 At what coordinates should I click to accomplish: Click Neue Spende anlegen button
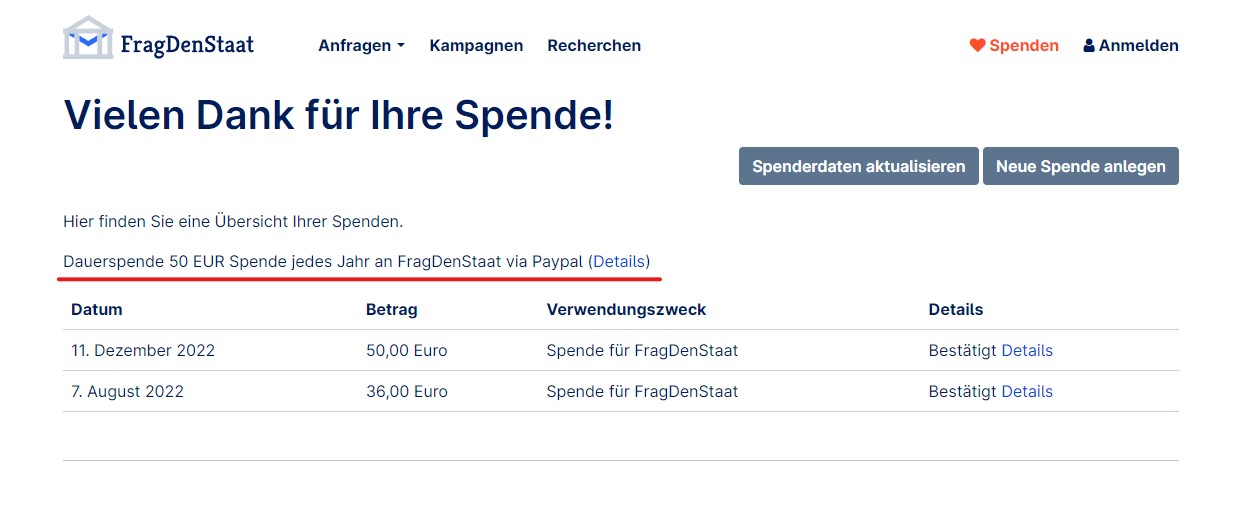pos(1080,166)
